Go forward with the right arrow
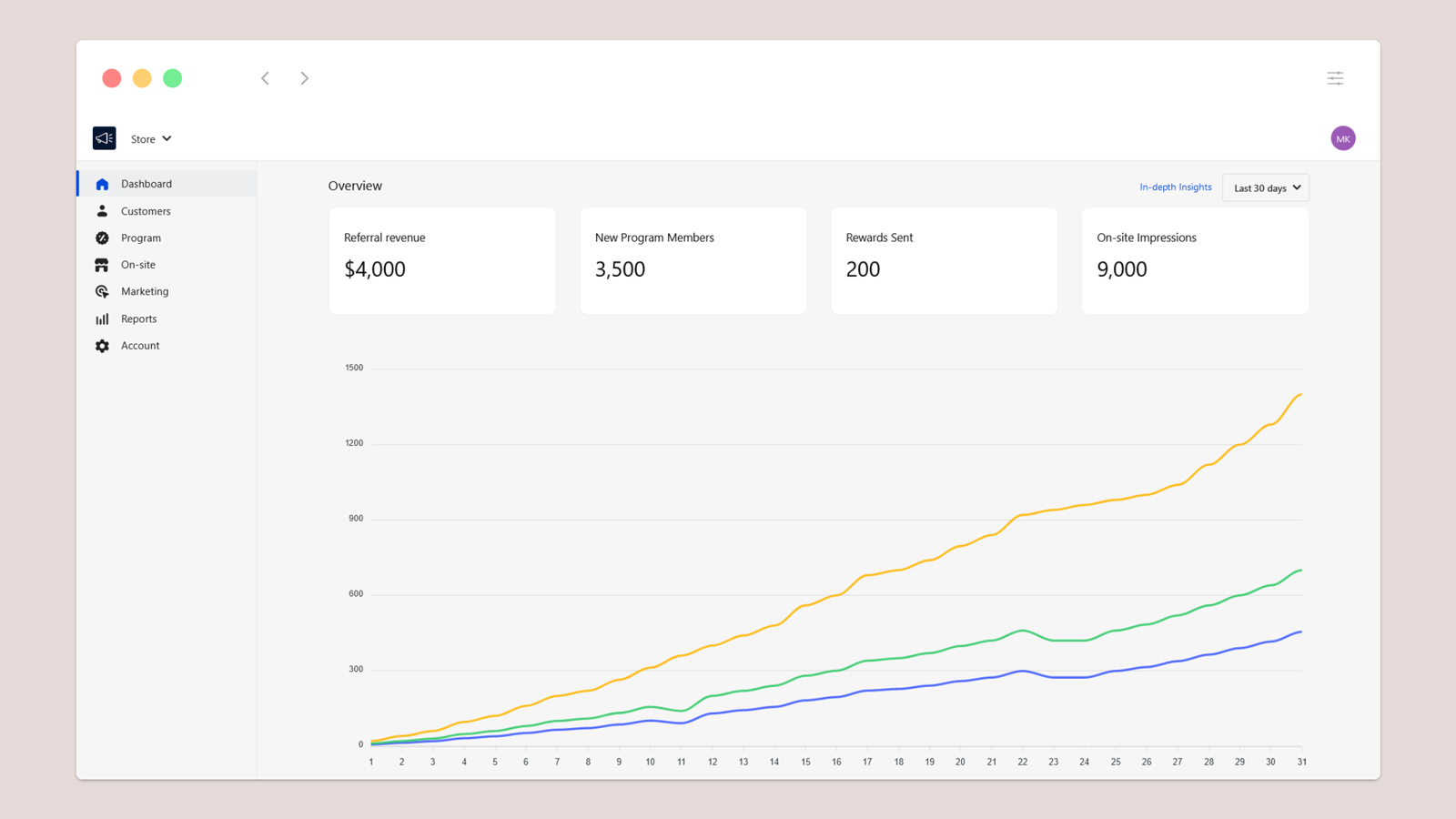 (305, 78)
